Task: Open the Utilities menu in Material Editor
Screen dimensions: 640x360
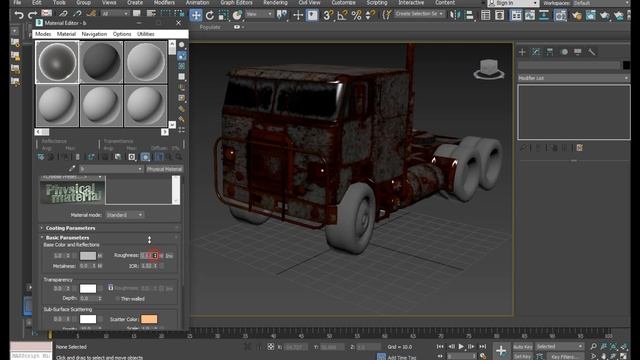Action: [x=146, y=34]
